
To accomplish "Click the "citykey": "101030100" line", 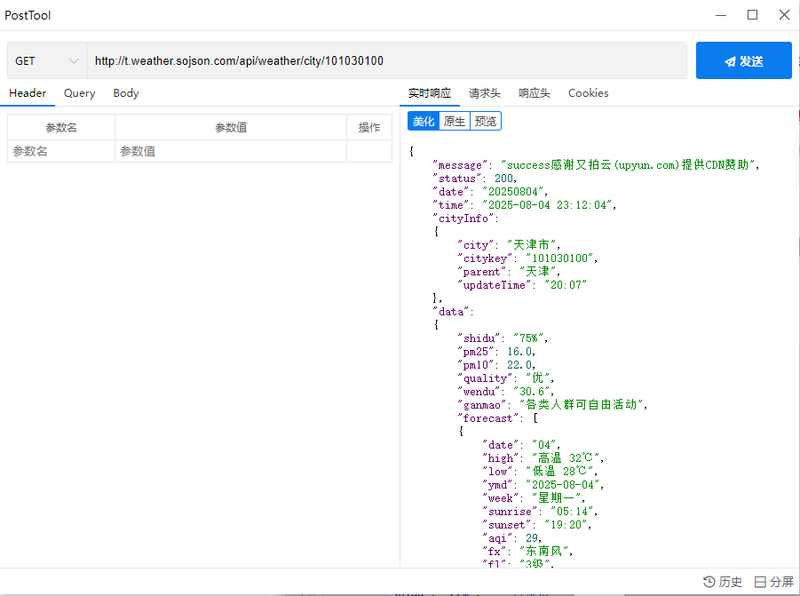I will 528,258.
